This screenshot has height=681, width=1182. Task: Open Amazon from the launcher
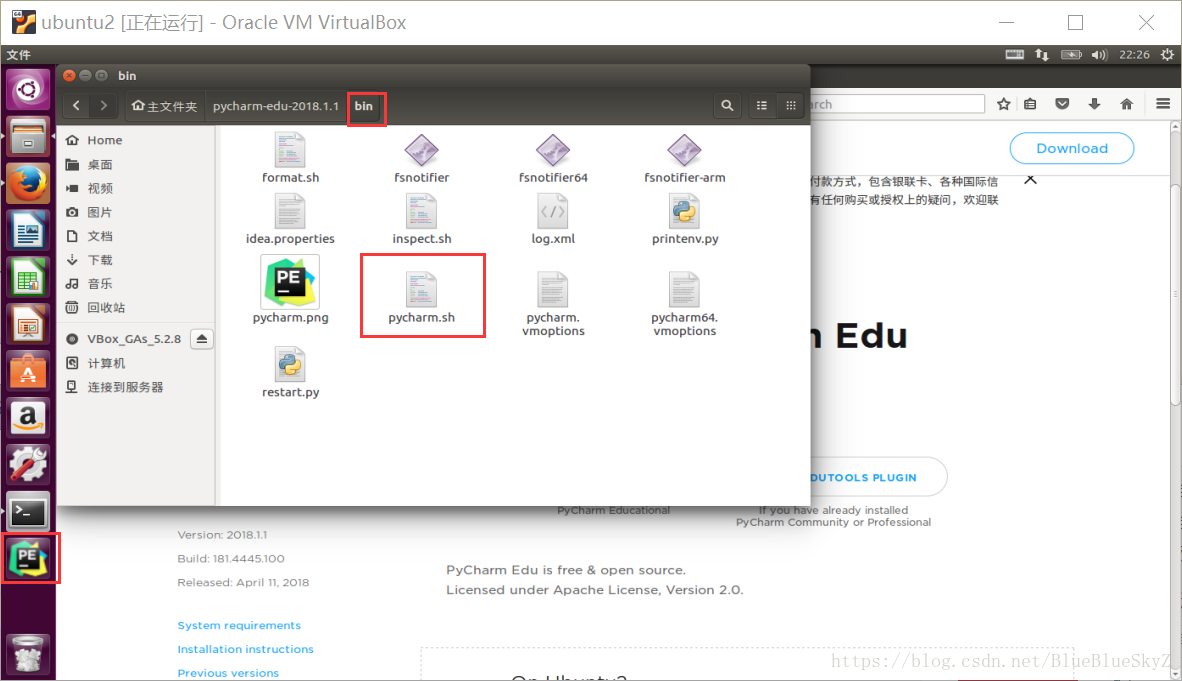coord(28,418)
